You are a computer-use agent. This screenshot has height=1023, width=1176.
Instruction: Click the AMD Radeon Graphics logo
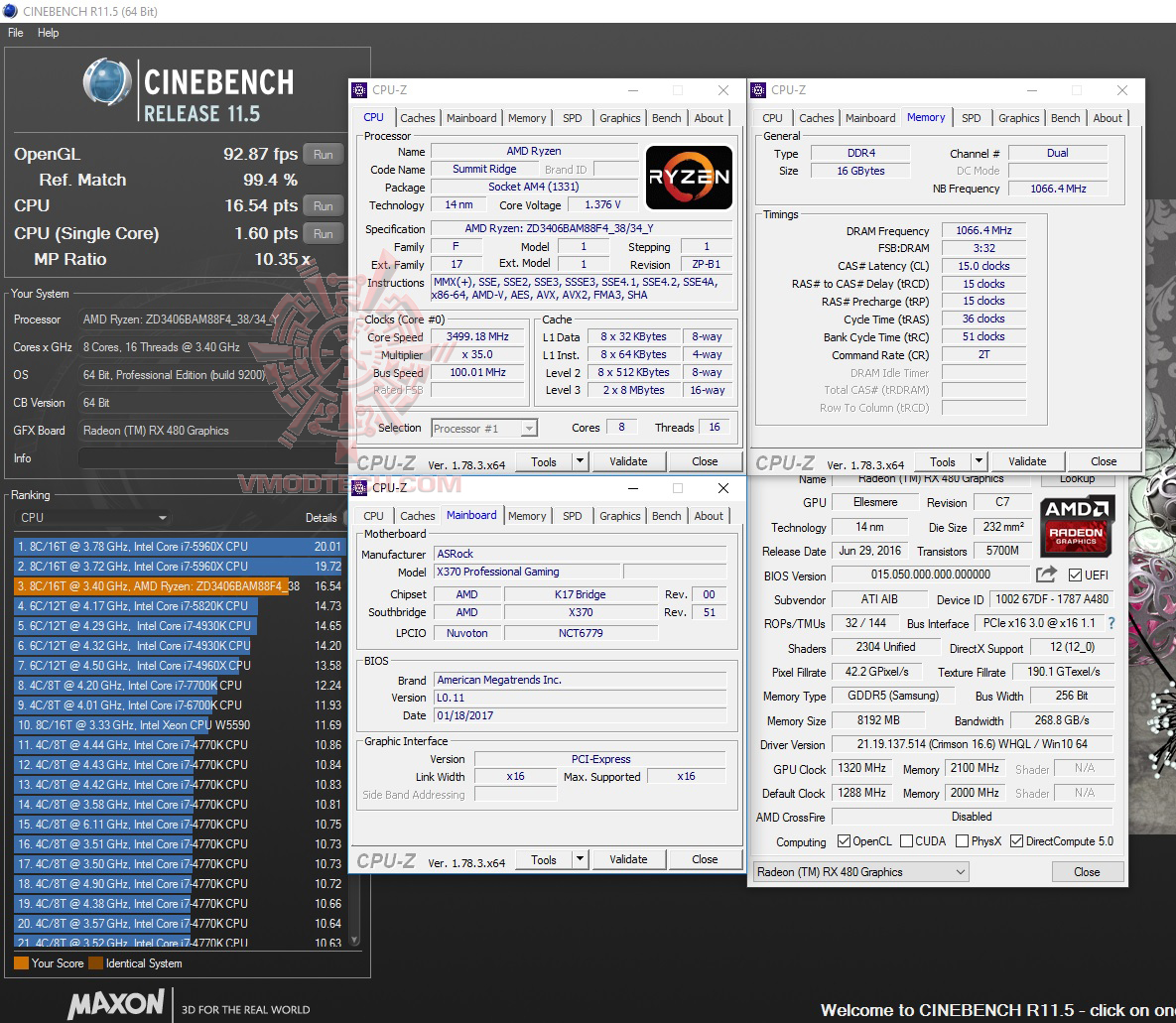(x=1077, y=527)
